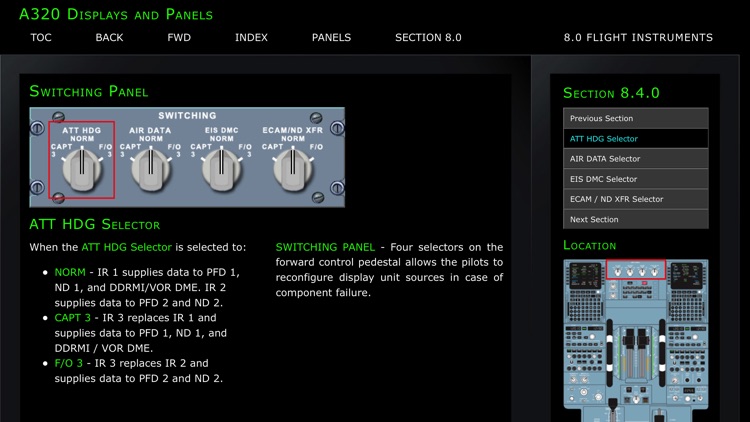Open EIS DMC Selector section entry
750x422 pixels.
pyautogui.click(x=636, y=179)
